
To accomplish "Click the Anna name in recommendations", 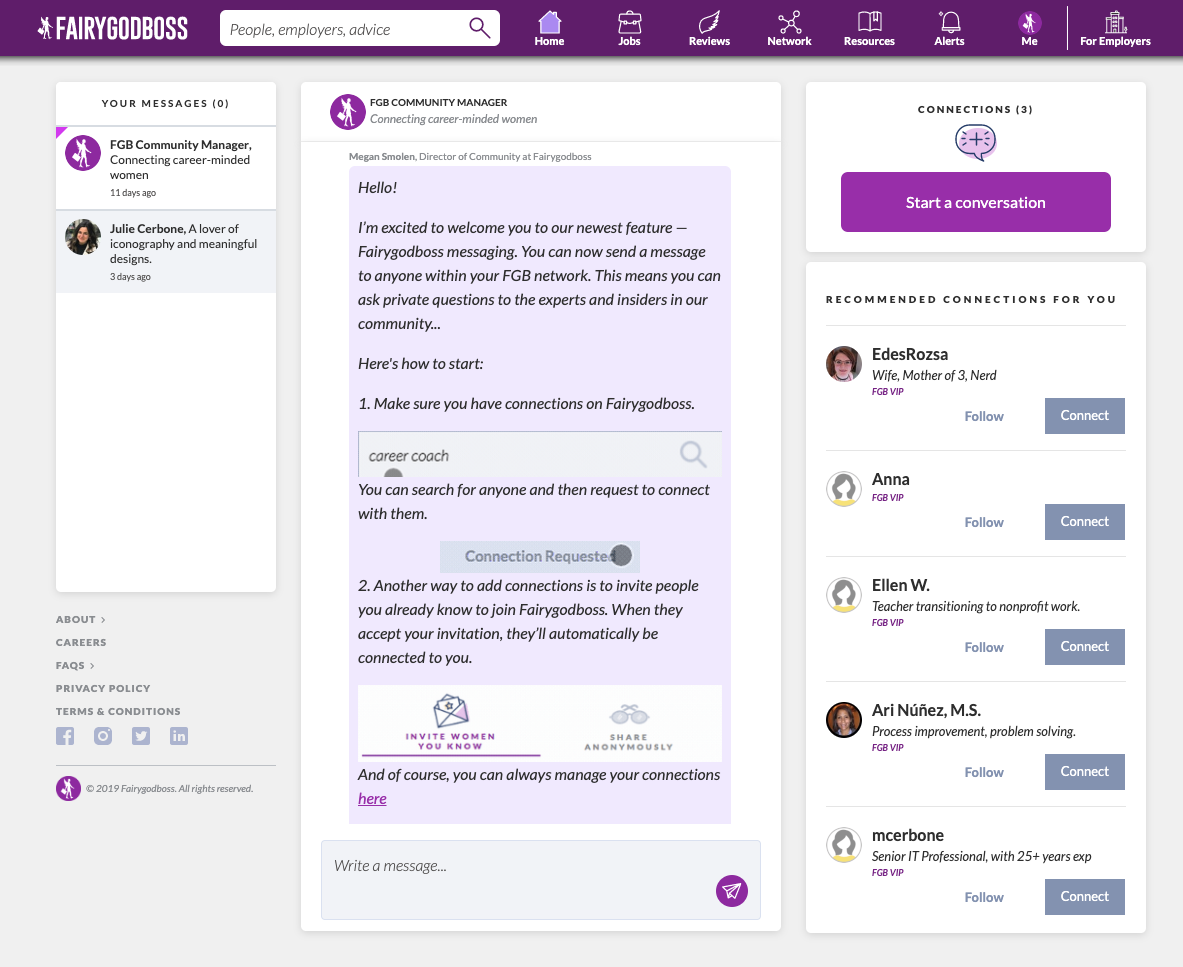I will 890,480.
